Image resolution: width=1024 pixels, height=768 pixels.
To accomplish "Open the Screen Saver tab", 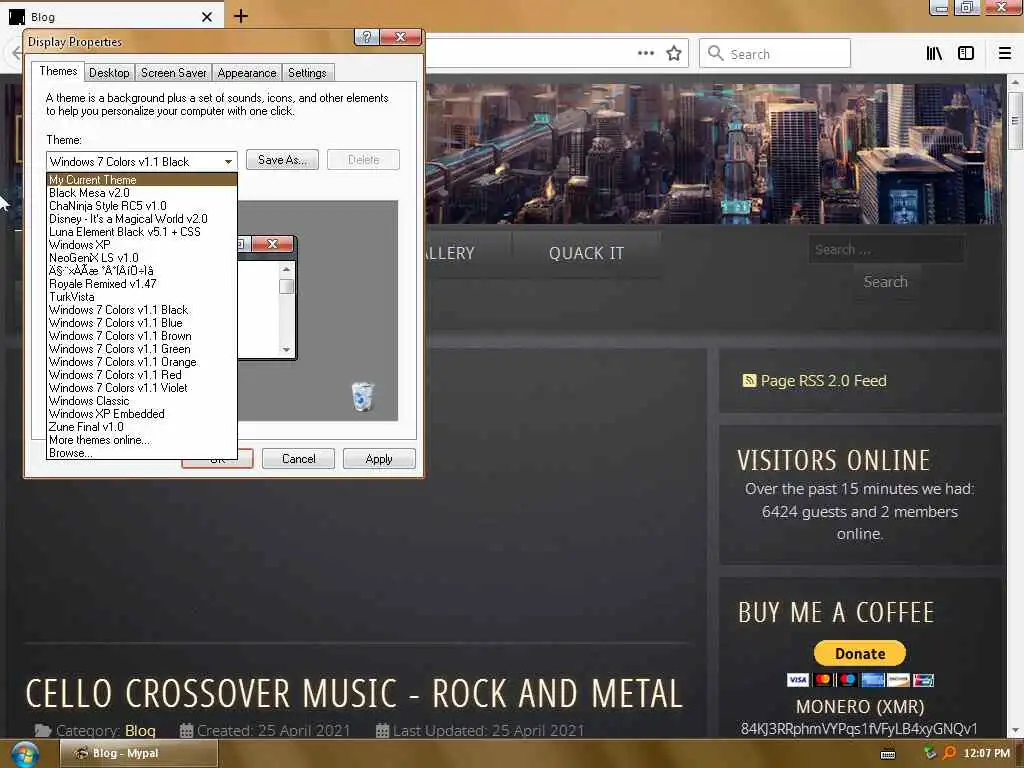I will (173, 72).
